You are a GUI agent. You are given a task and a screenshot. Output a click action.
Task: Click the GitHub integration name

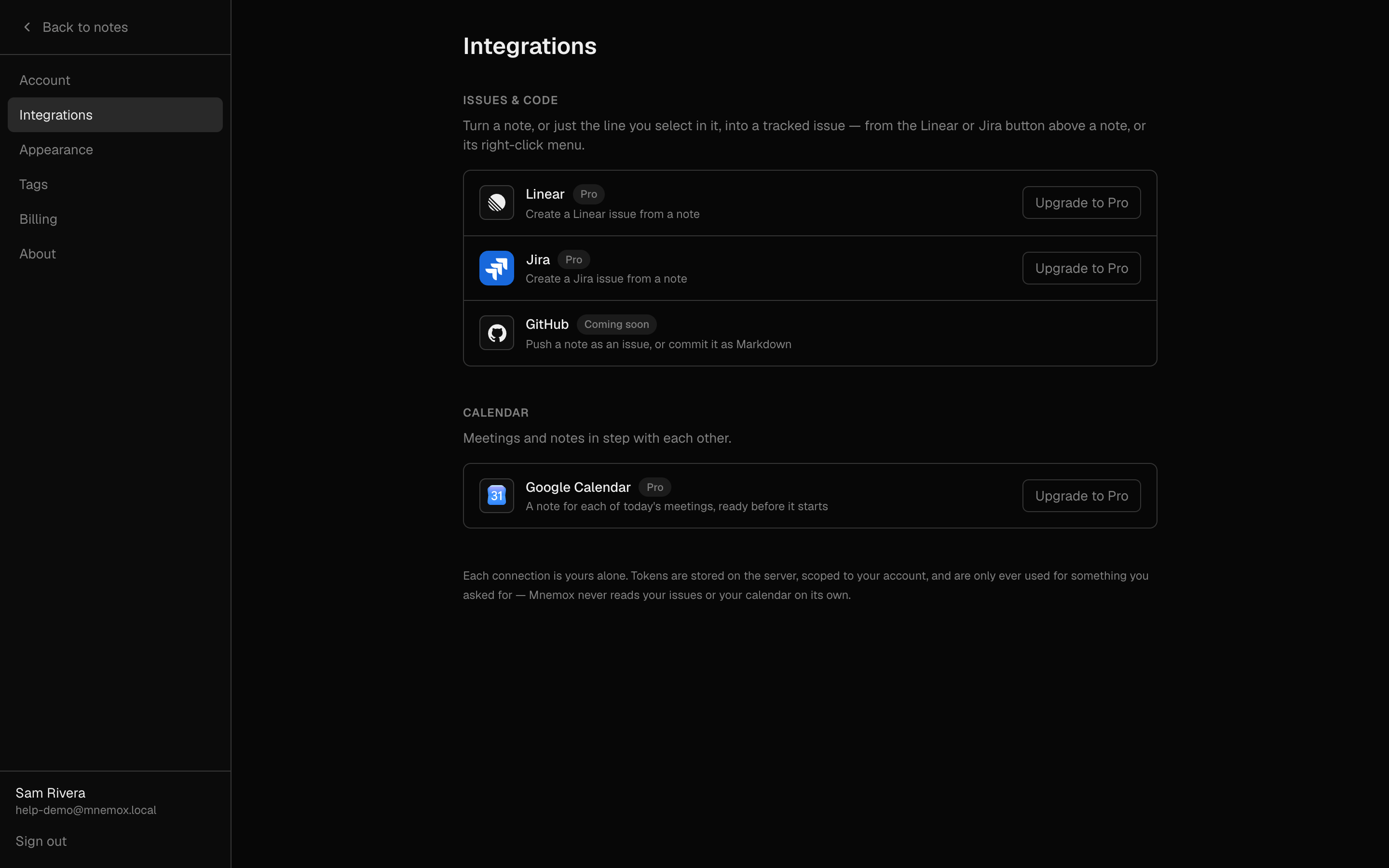(x=547, y=325)
